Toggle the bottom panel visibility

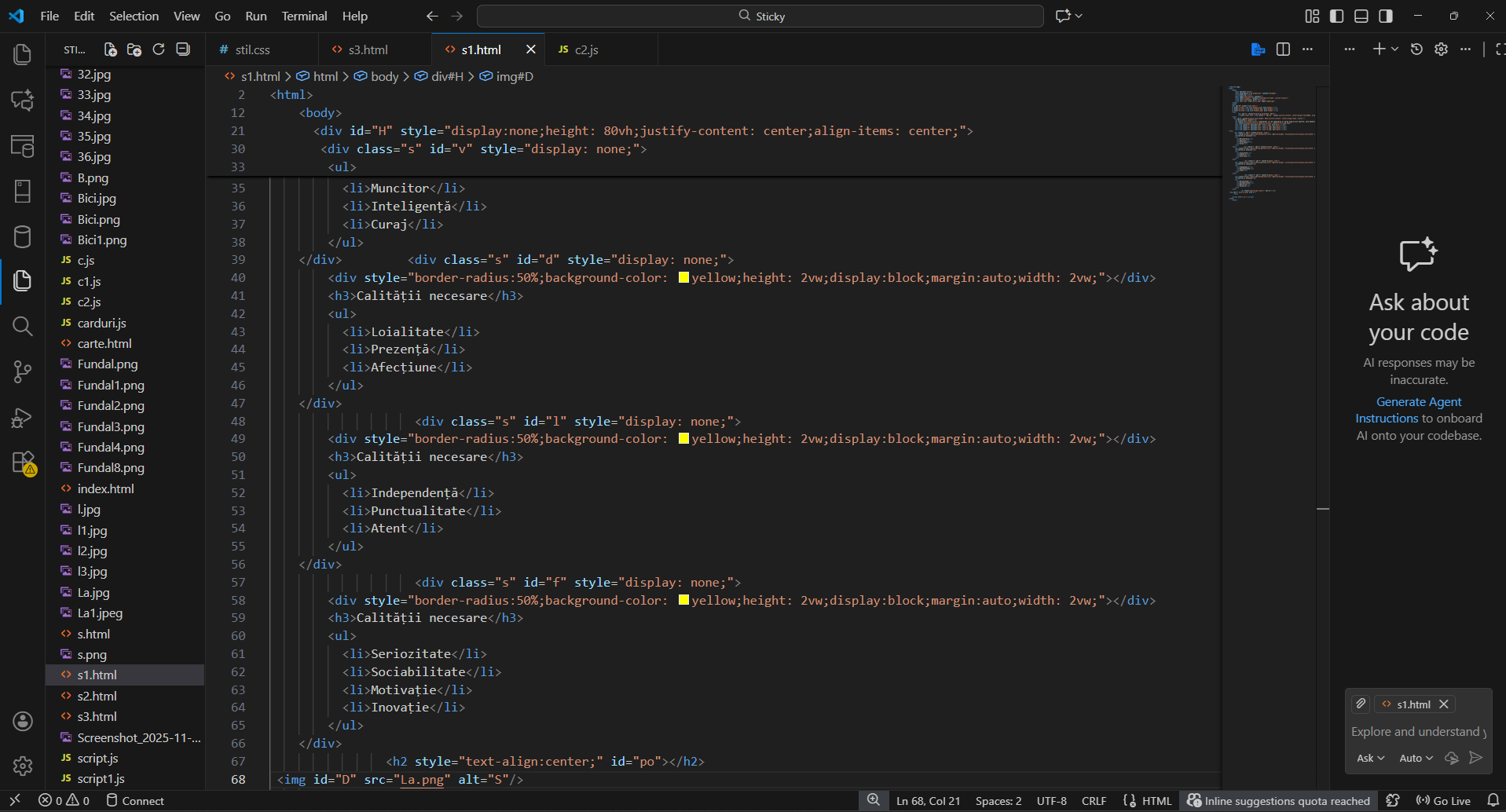pos(1361,16)
